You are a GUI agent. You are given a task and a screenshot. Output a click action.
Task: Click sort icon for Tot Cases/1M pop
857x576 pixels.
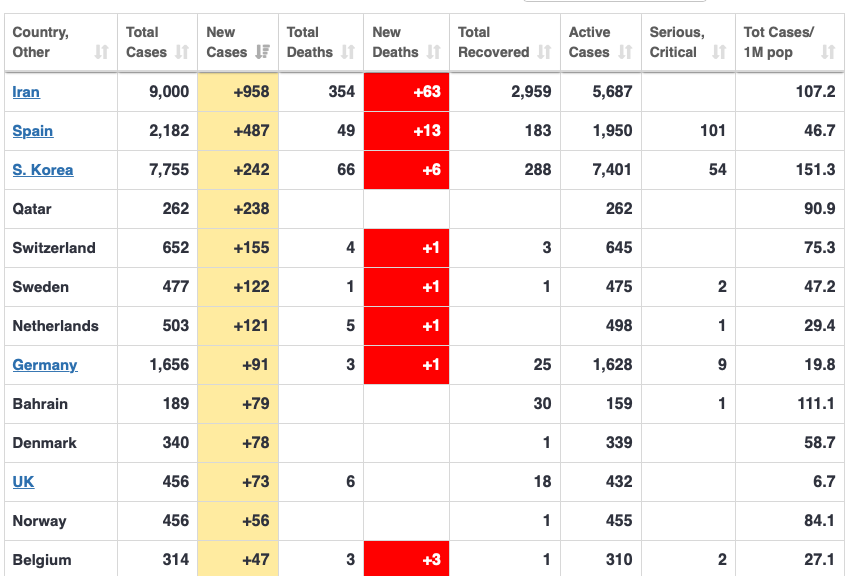(x=827, y=52)
